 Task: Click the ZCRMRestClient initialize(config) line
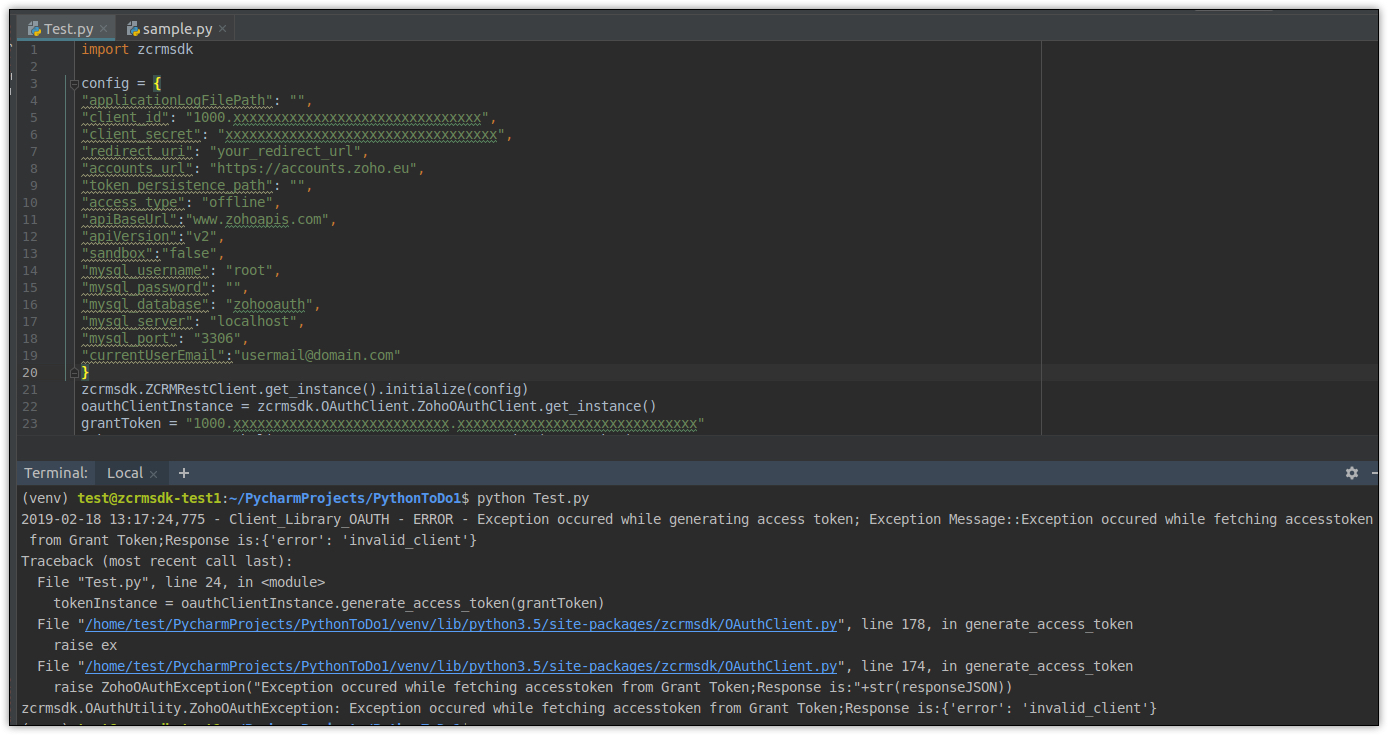305,390
